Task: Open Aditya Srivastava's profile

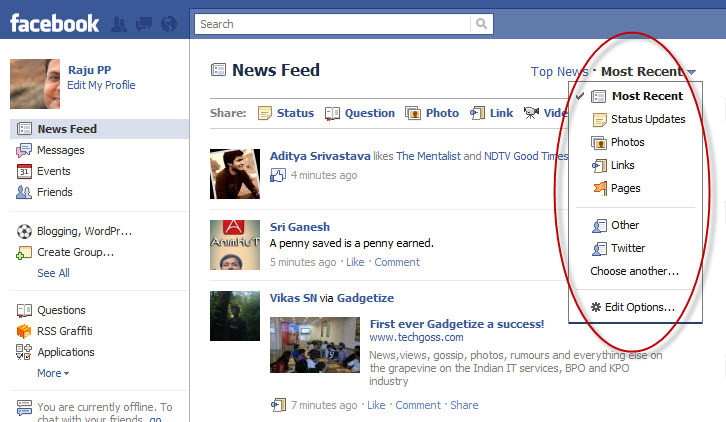Action: tap(320, 156)
